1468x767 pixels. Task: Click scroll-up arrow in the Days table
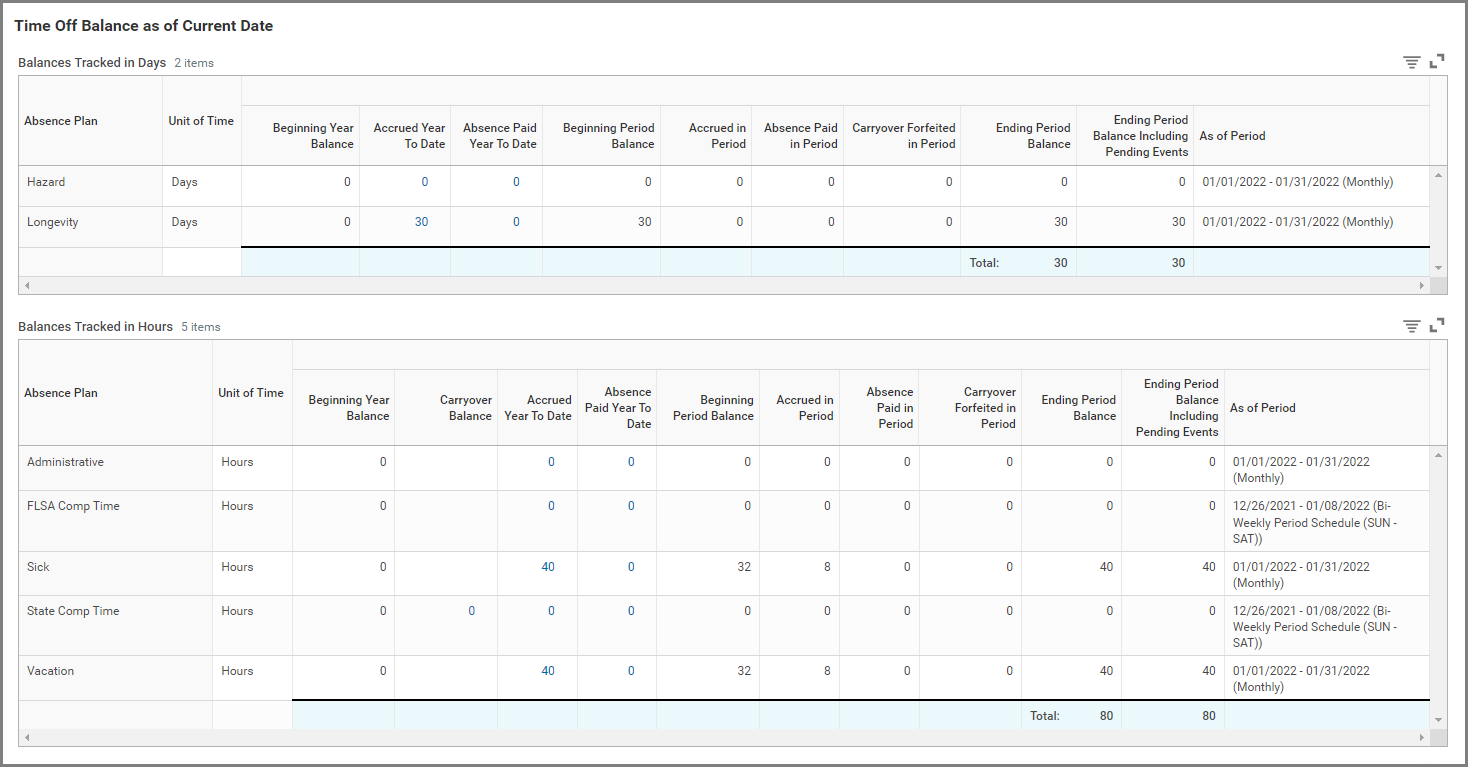(1438, 175)
